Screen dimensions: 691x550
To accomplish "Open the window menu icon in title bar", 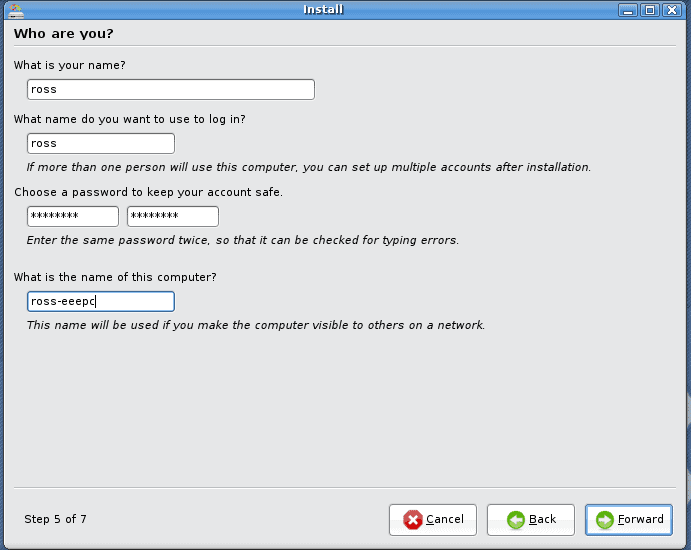I will coord(14,10).
